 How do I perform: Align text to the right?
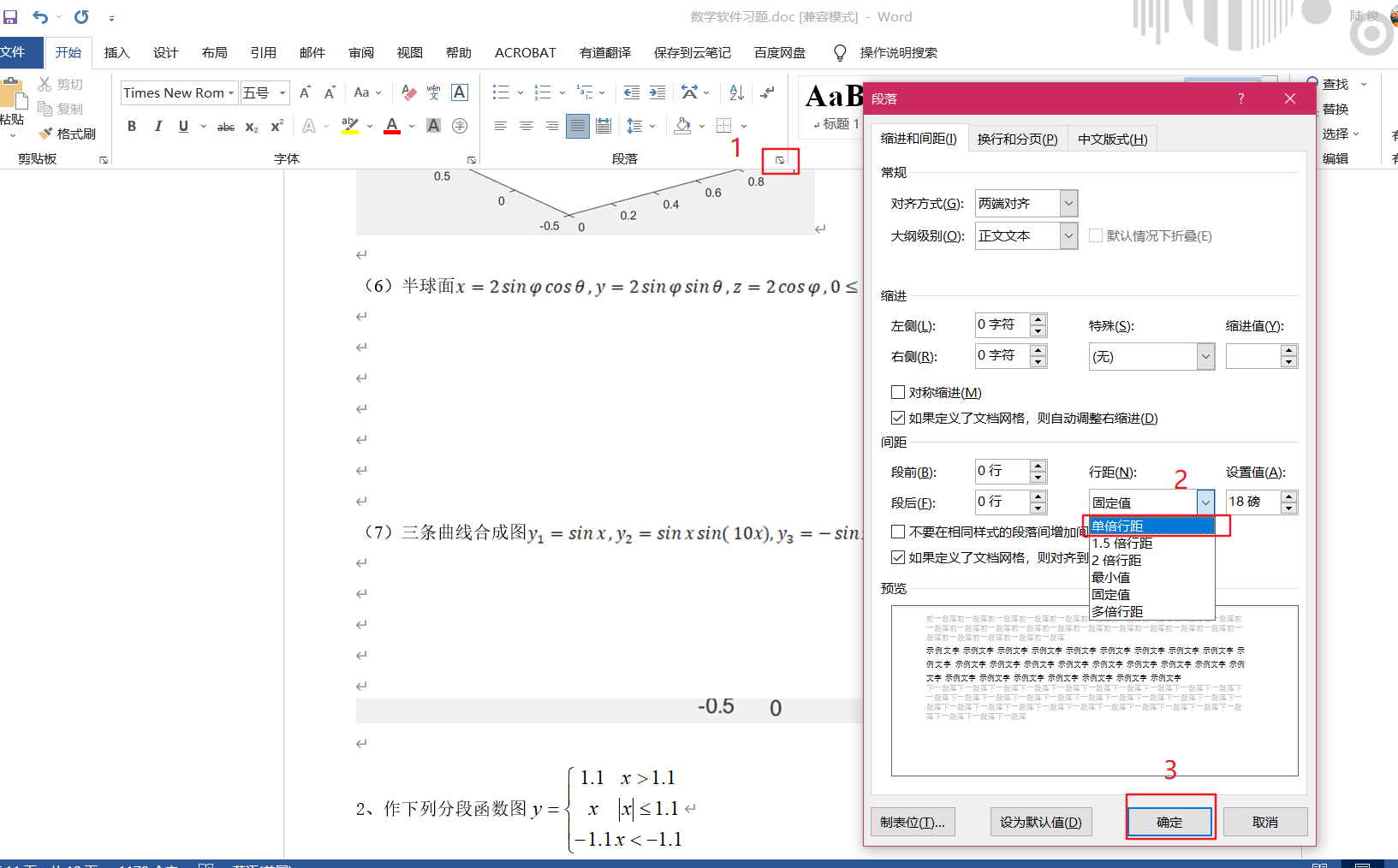[x=552, y=127]
